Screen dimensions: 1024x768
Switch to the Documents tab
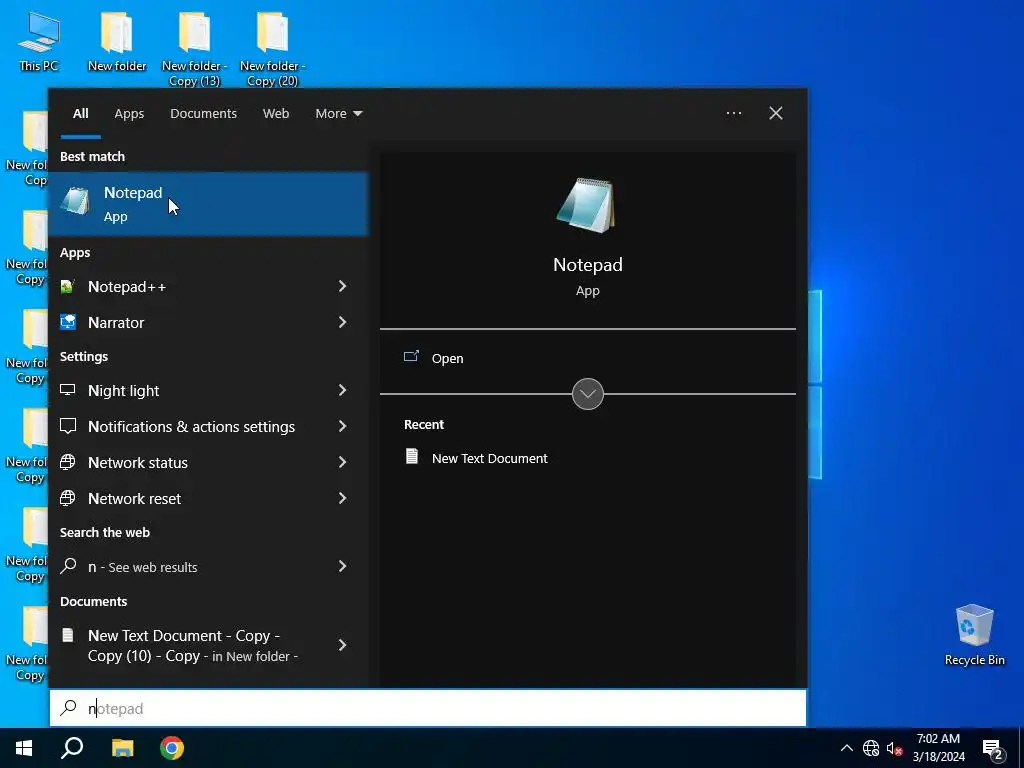(x=203, y=114)
